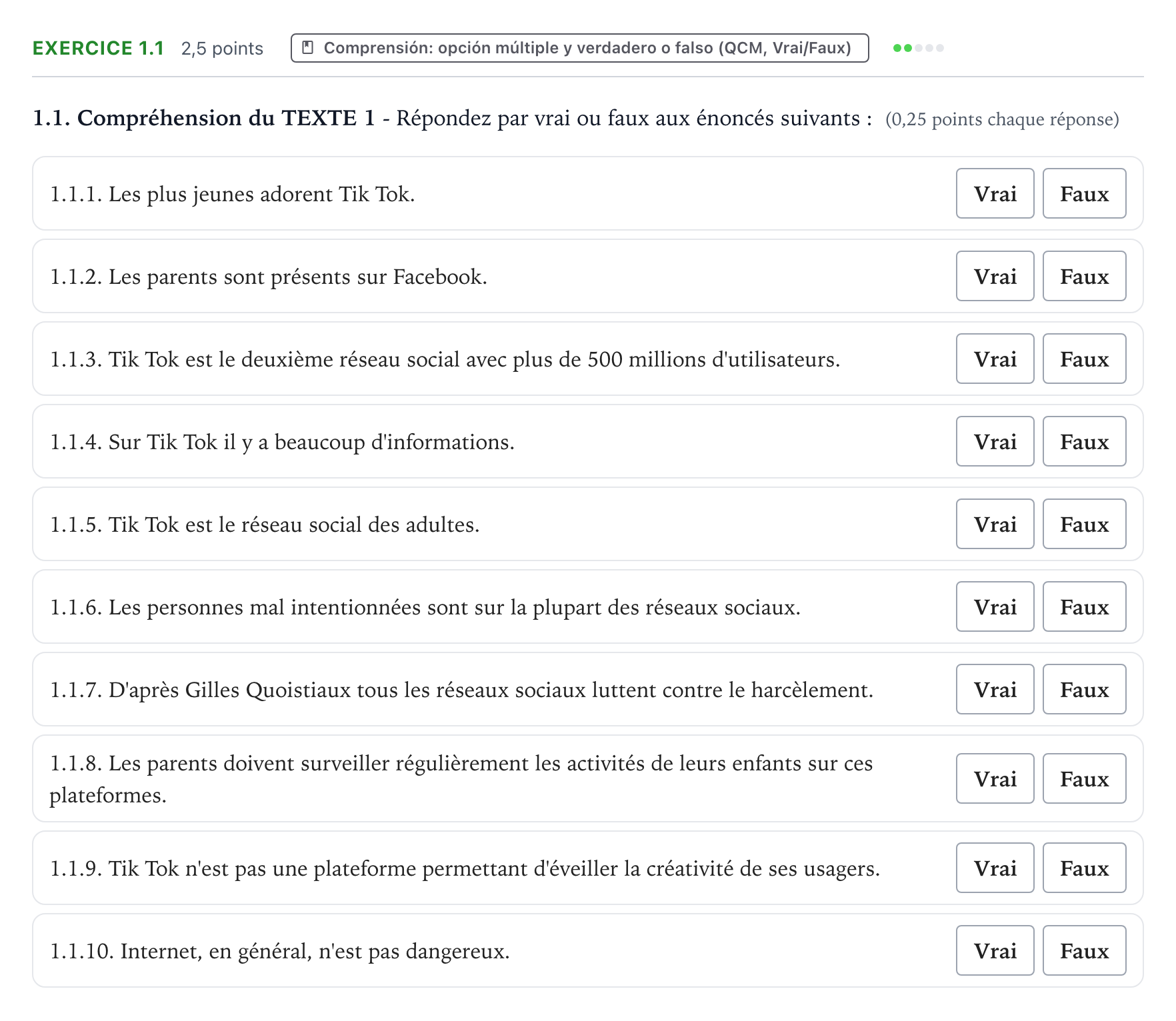The width and height of the screenshot is (1176, 1021).
Task: Select Faux for statement 1.1.1 about Tik Tok
Action: [1084, 193]
